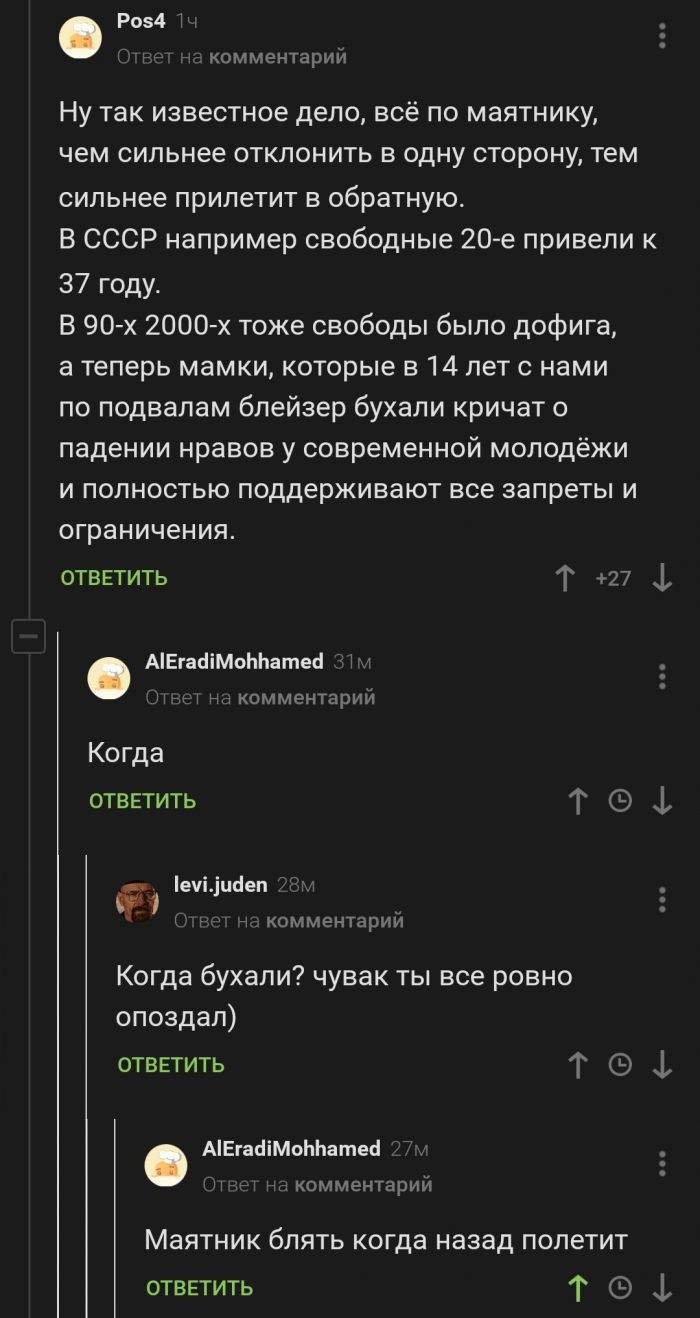Image resolution: width=700 pixels, height=1318 pixels.
Task: Follow 'комментарий' parent link under levi.juden
Action: coord(335,920)
